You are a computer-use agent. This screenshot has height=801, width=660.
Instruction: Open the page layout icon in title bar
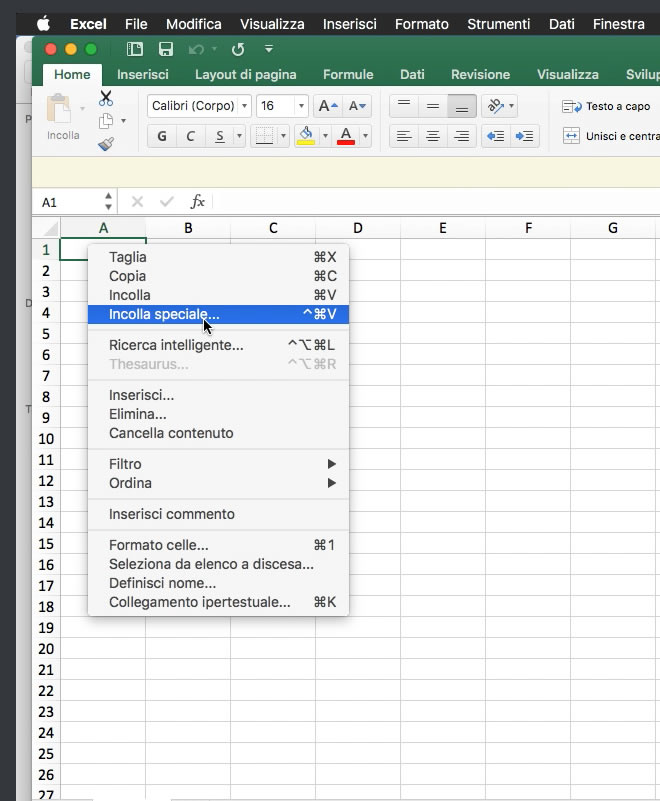point(135,49)
